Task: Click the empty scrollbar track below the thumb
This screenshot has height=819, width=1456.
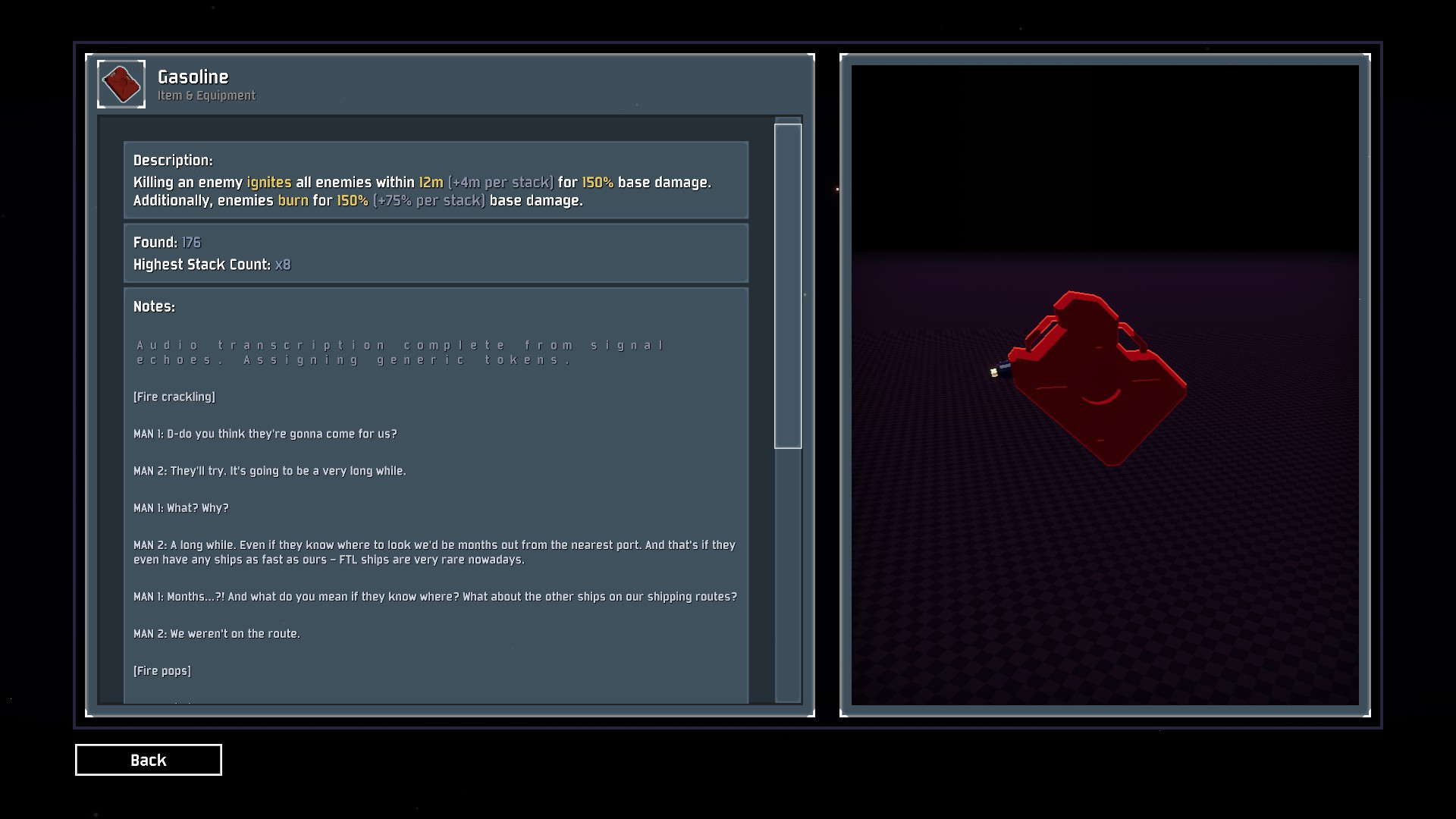Action: click(787, 576)
